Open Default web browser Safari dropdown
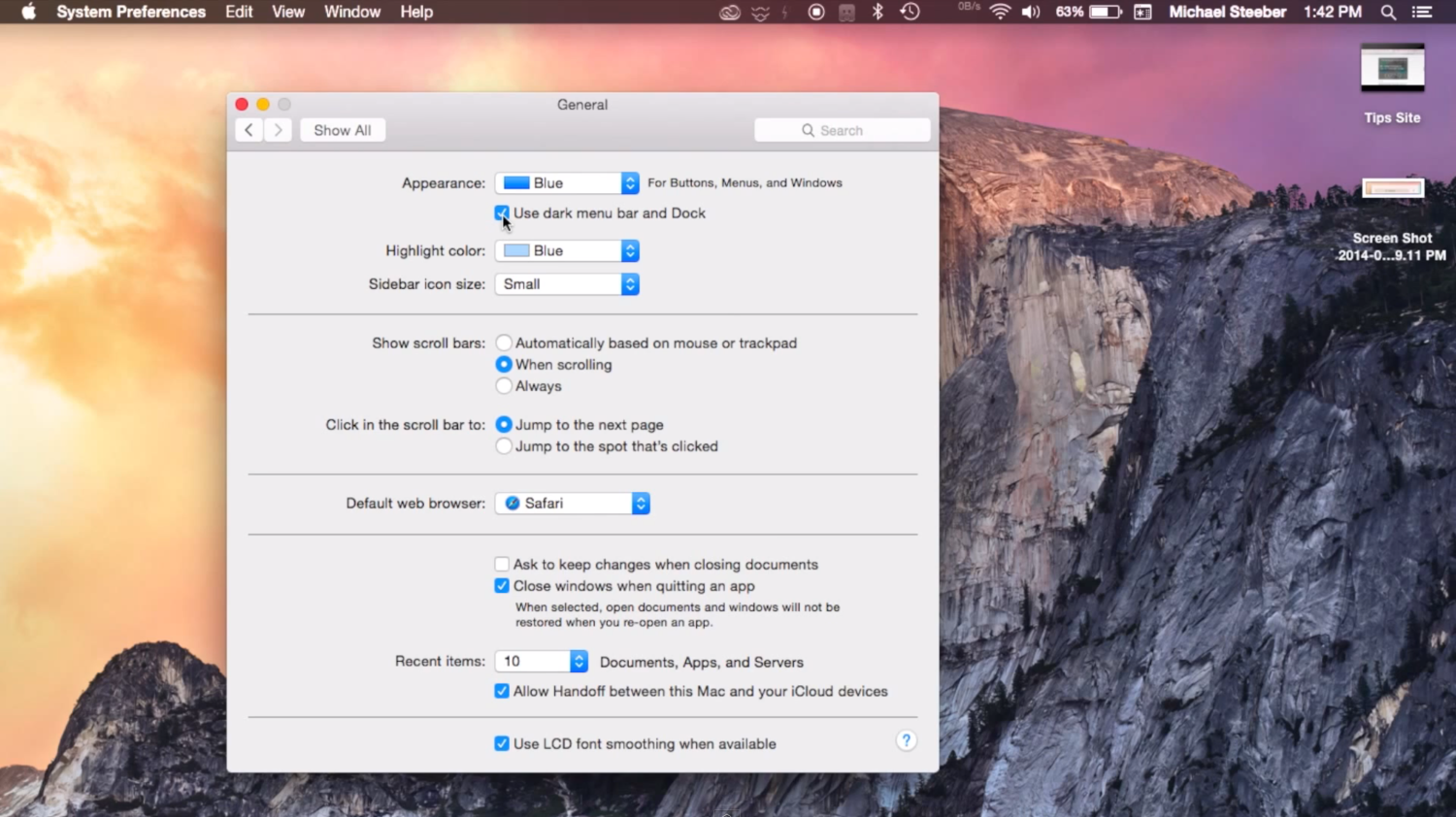The width and height of the screenshot is (1456, 817). click(572, 504)
